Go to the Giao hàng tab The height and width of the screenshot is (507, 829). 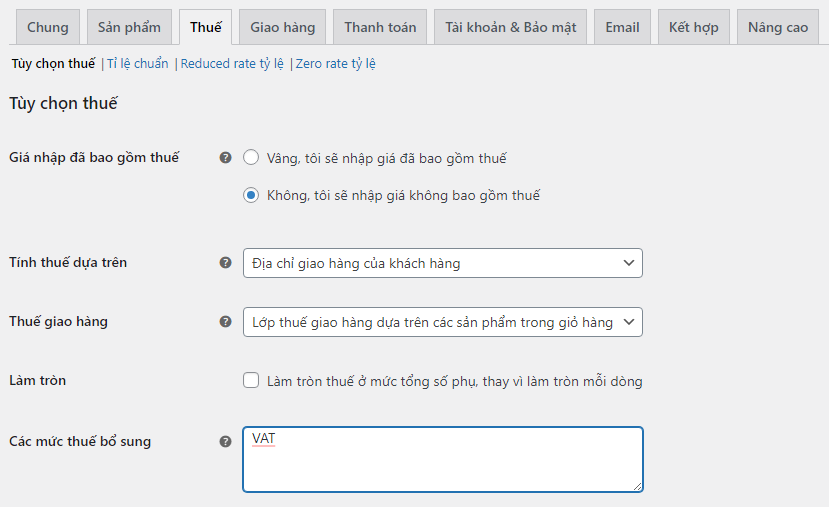pyautogui.click(x=282, y=27)
